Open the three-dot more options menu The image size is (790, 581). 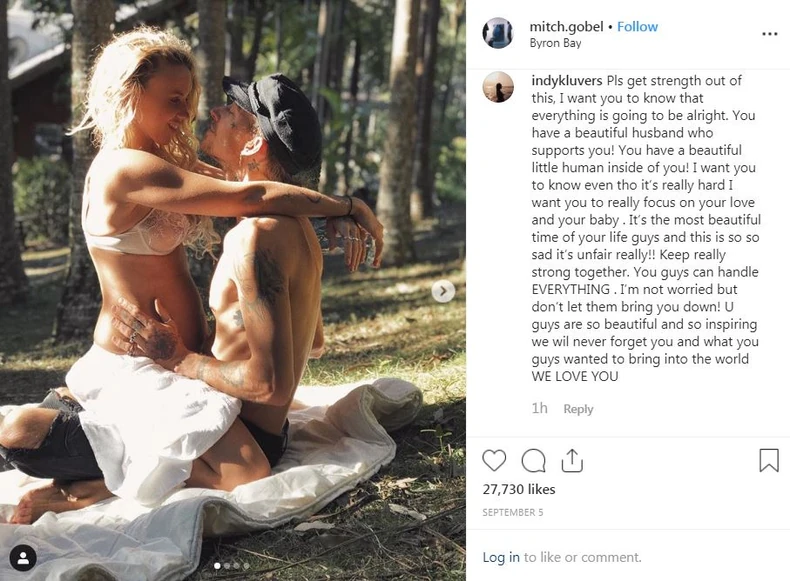click(769, 34)
